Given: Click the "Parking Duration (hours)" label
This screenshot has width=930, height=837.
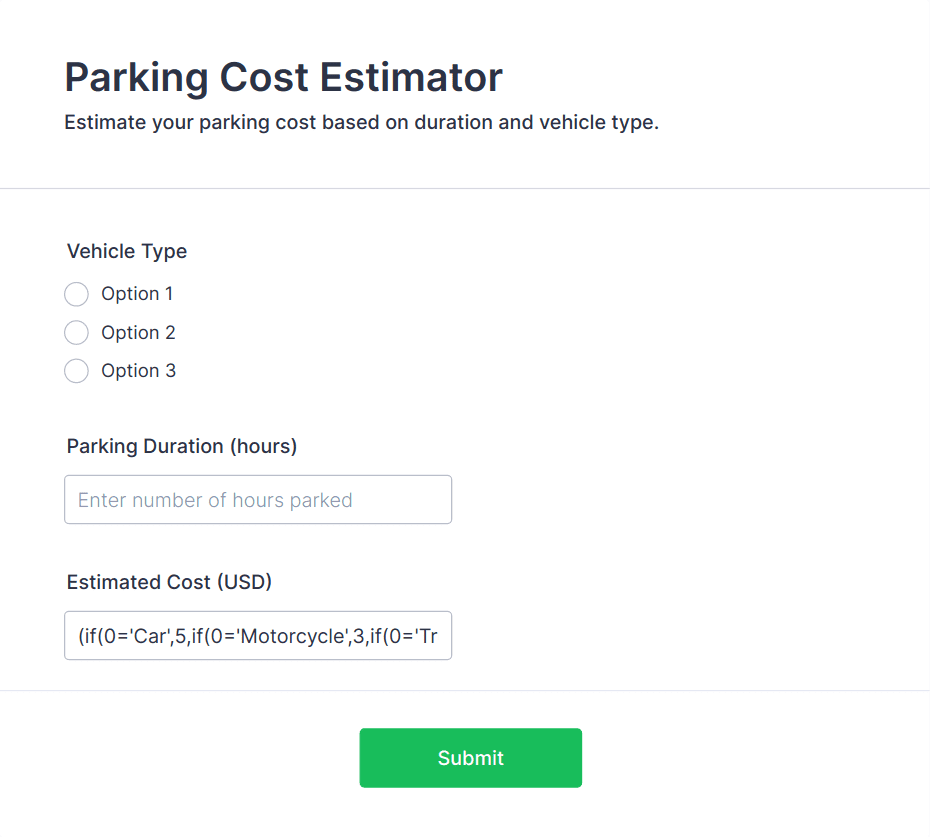Looking at the screenshot, I should pos(182,446).
